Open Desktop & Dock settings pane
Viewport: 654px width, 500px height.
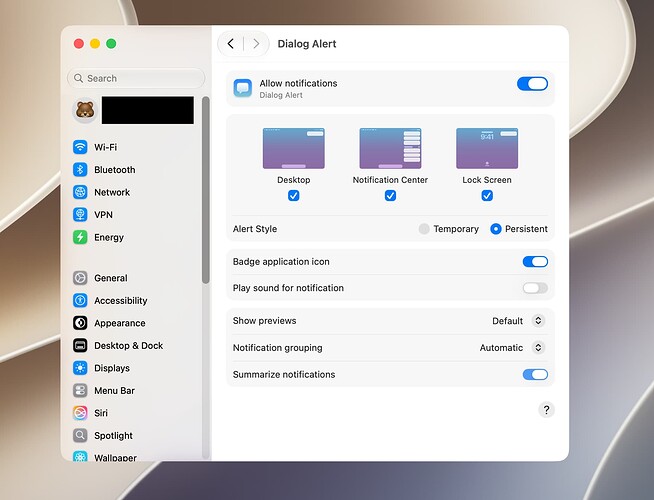(x=136, y=345)
